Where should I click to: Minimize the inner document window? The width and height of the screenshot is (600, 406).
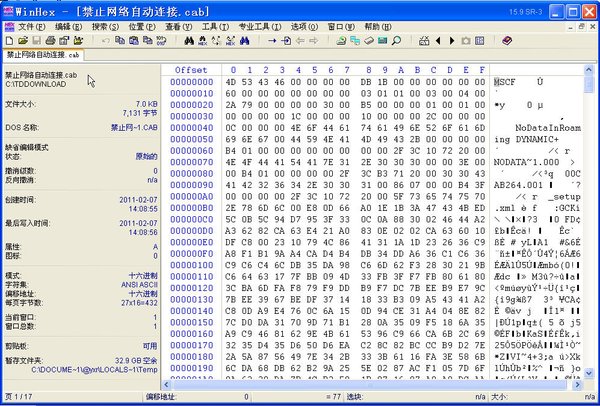pyautogui.click(x=572, y=27)
